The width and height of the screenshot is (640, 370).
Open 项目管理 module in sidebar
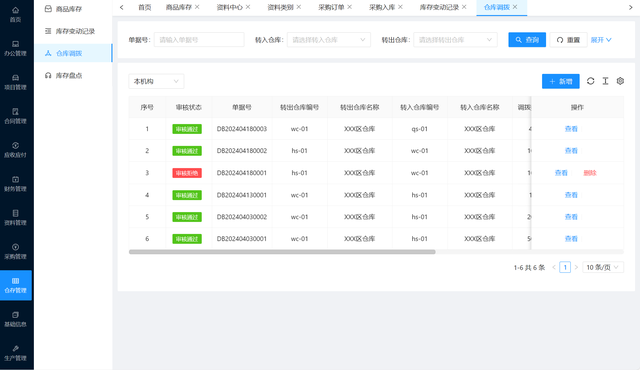(16, 82)
